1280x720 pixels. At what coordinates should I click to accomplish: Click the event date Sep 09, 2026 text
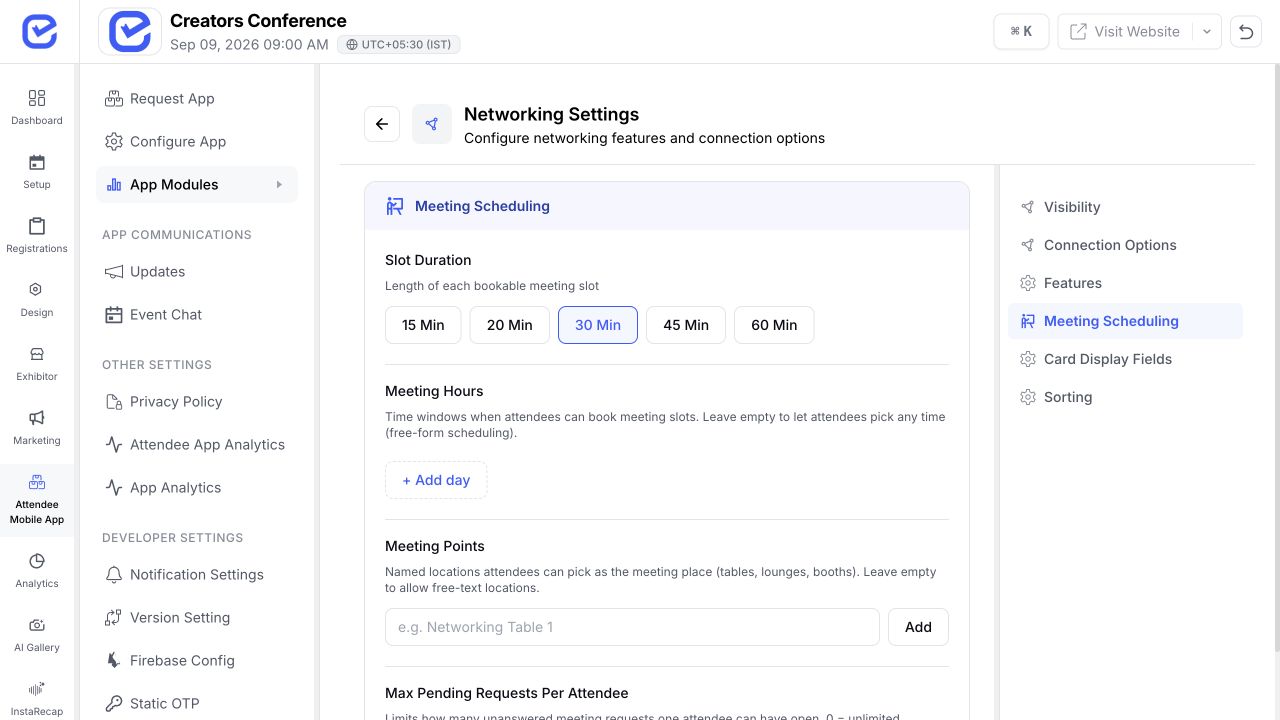[x=249, y=45]
